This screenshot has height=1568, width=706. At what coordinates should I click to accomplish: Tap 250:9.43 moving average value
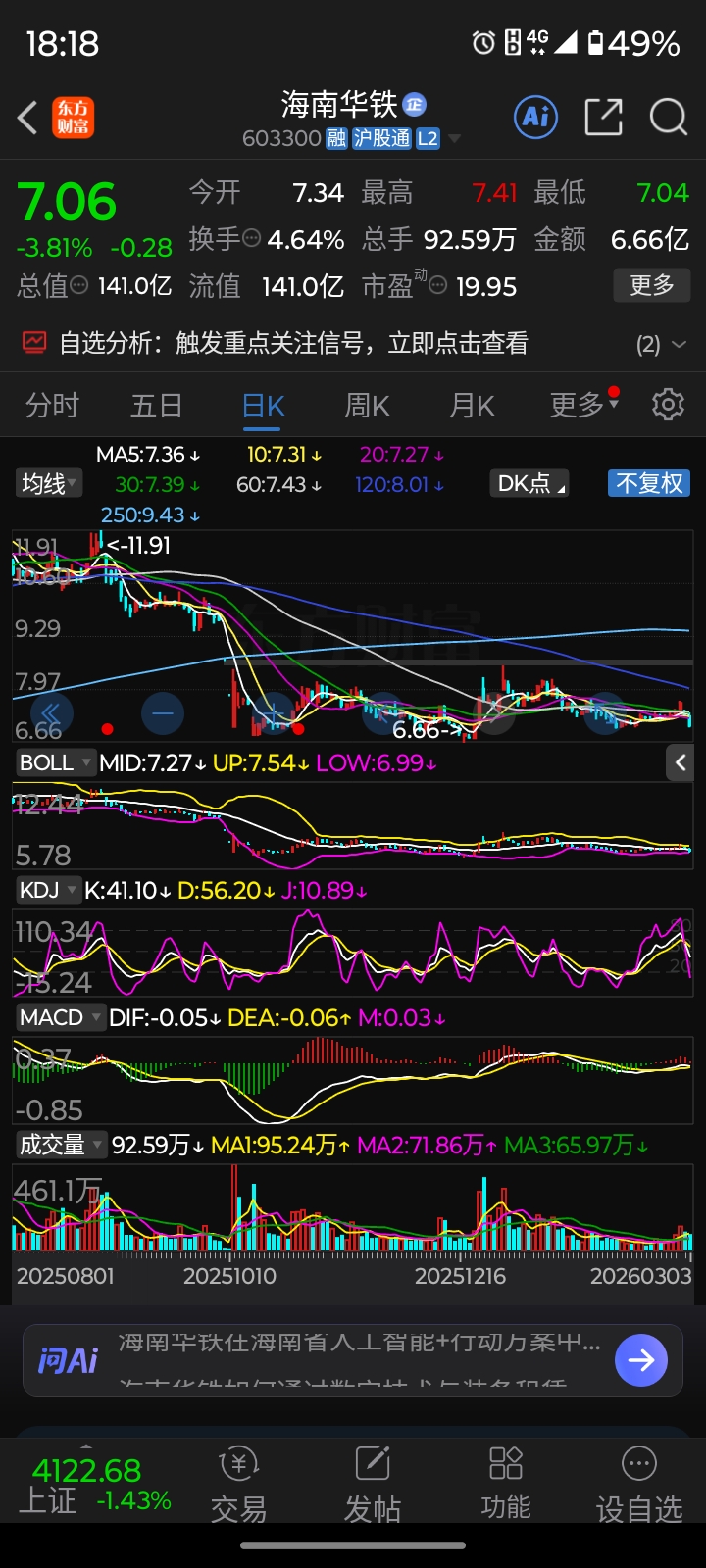pyautogui.click(x=150, y=514)
